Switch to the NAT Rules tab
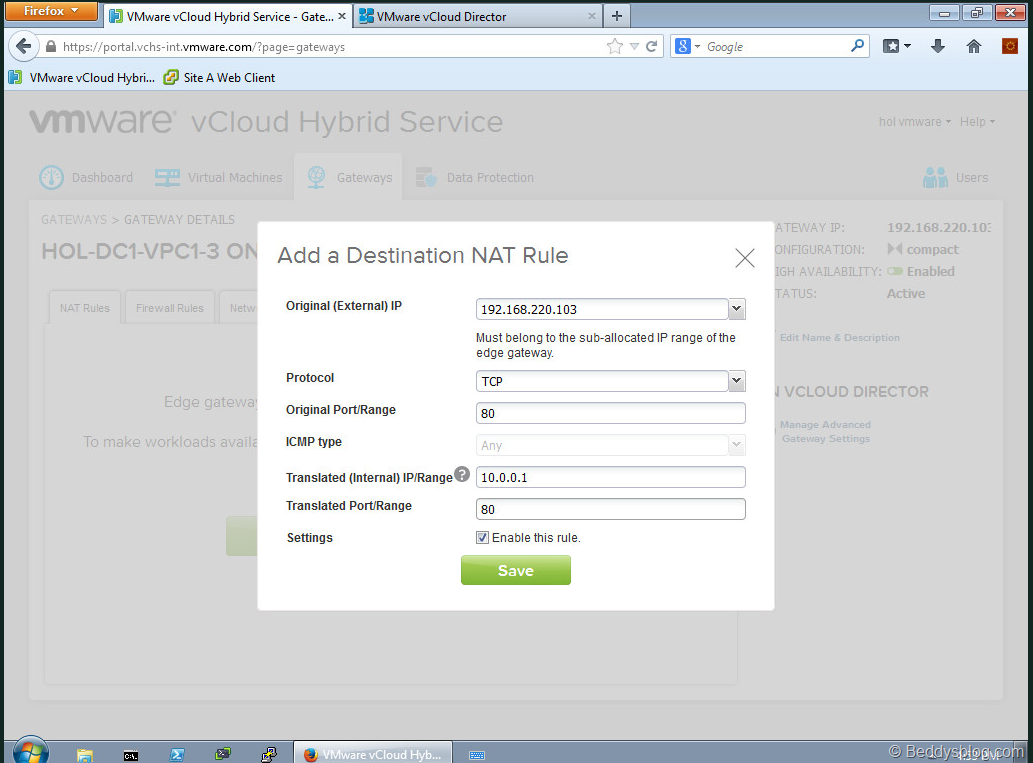 [x=84, y=308]
